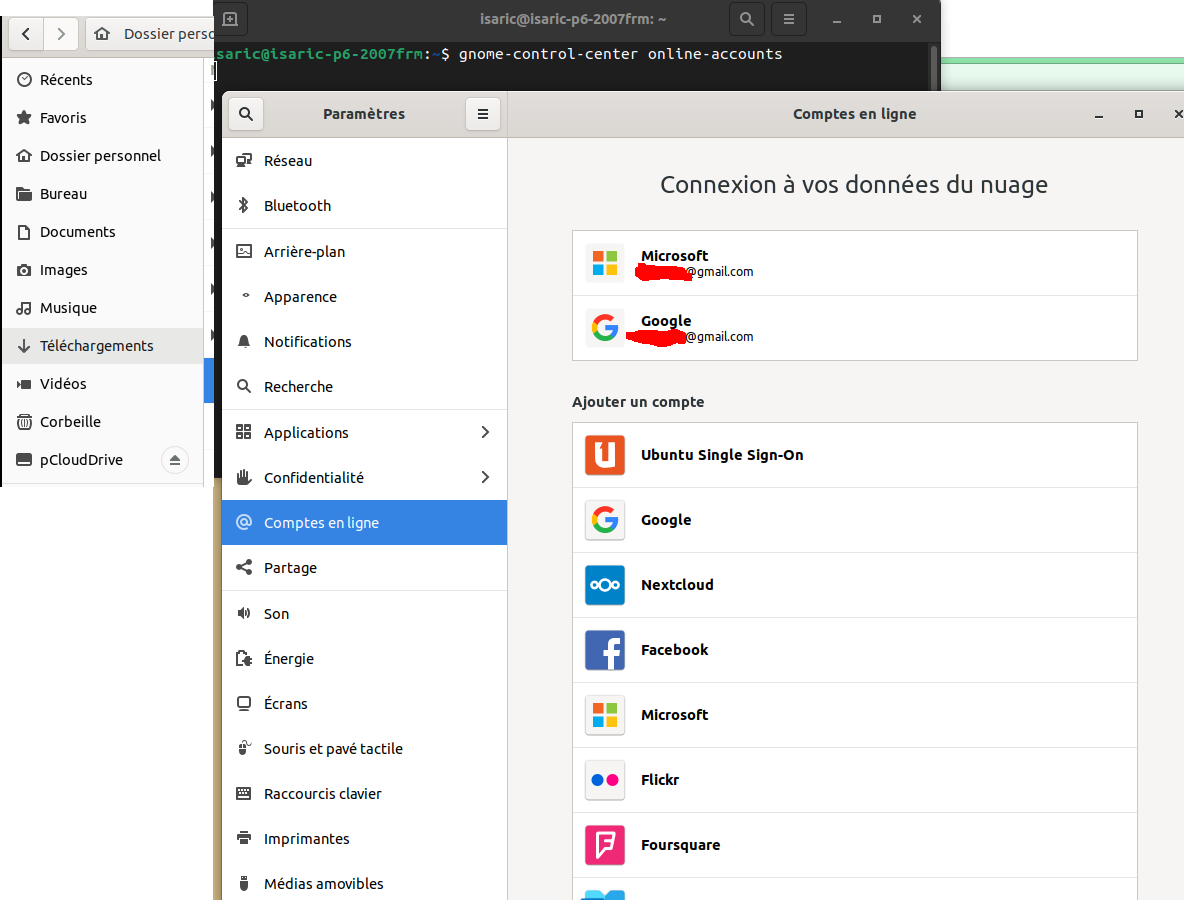Image resolution: width=1184 pixels, height=900 pixels.
Task: Open Images in file manager sidebar
Action: pyautogui.click(x=103, y=270)
